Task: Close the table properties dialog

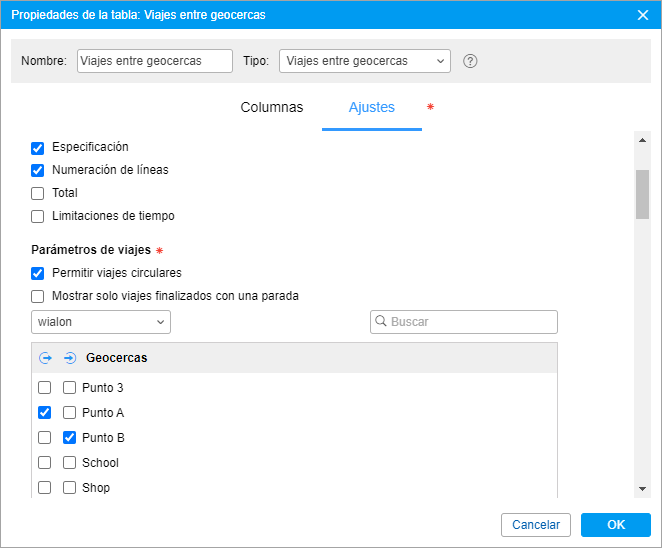Action: [x=643, y=15]
